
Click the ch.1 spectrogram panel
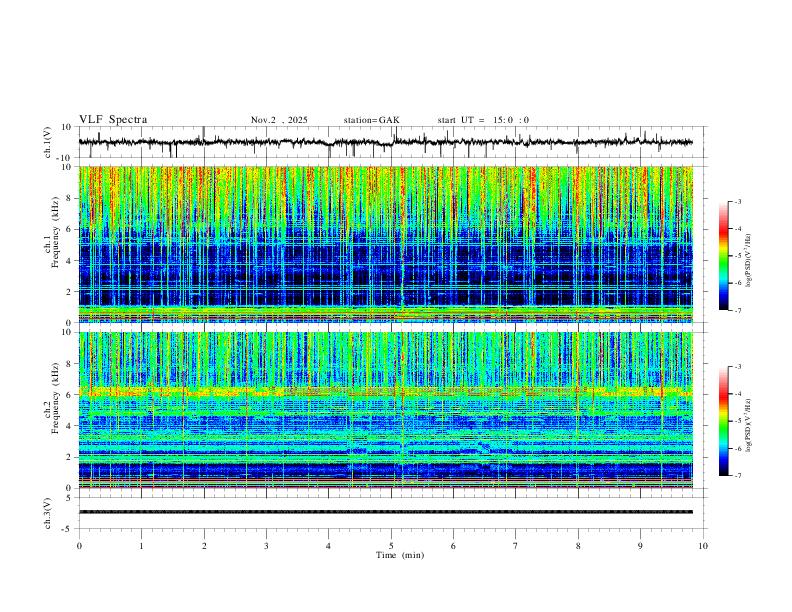pos(386,244)
